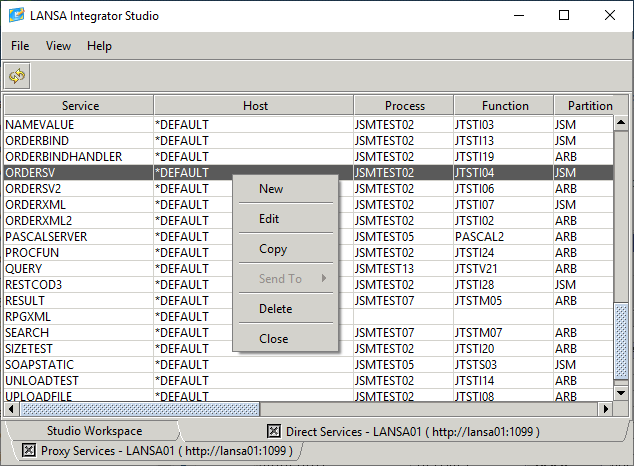This screenshot has width=634, height=466.
Task: Click the vertical scrollbar down arrow
Action: (x=621, y=393)
